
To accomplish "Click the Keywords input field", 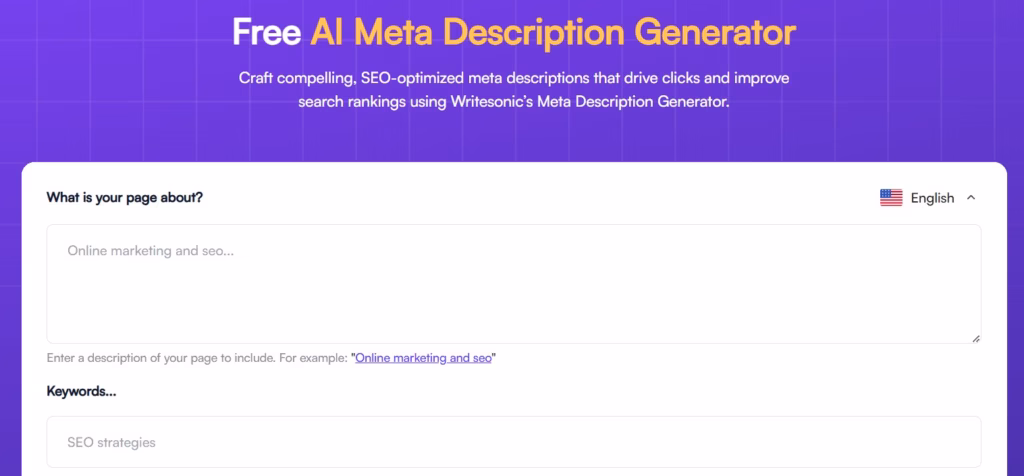I will (513, 442).
